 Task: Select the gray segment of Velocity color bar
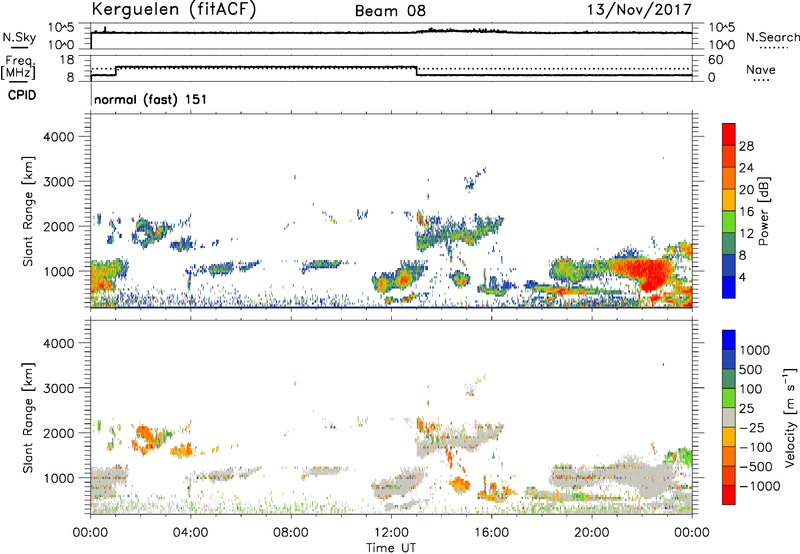(729, 417)
